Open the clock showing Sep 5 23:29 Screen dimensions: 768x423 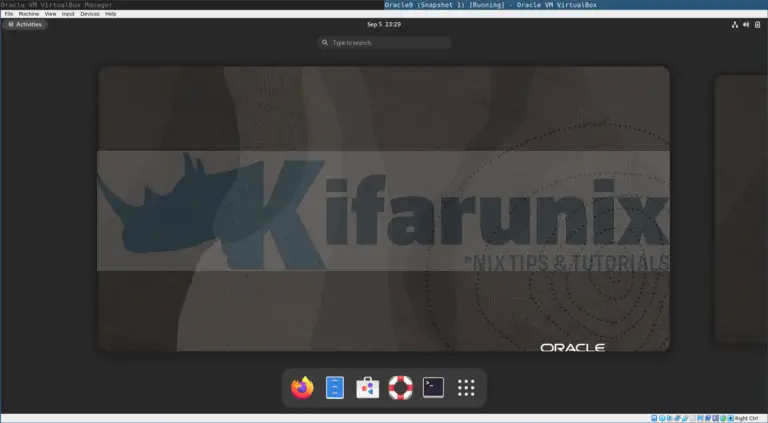384,23
